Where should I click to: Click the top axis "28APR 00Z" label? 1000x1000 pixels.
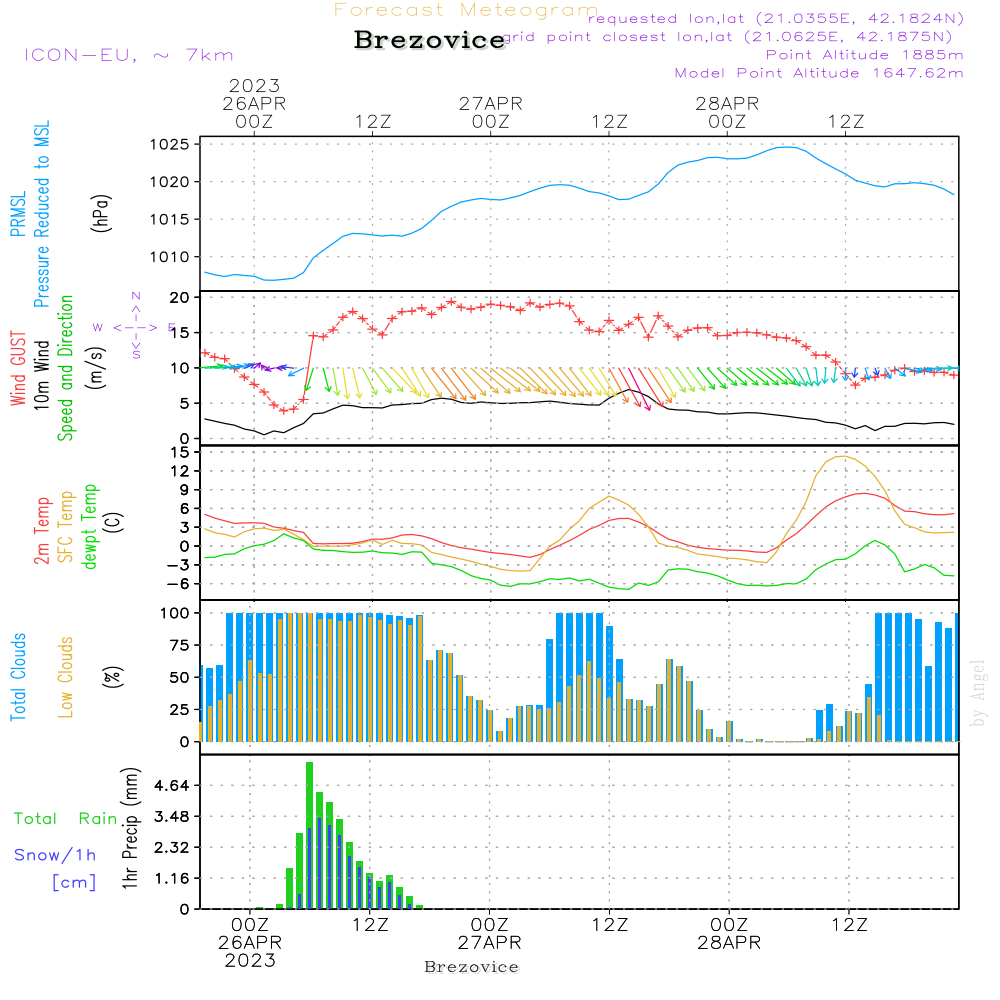[x=727, y=112]
